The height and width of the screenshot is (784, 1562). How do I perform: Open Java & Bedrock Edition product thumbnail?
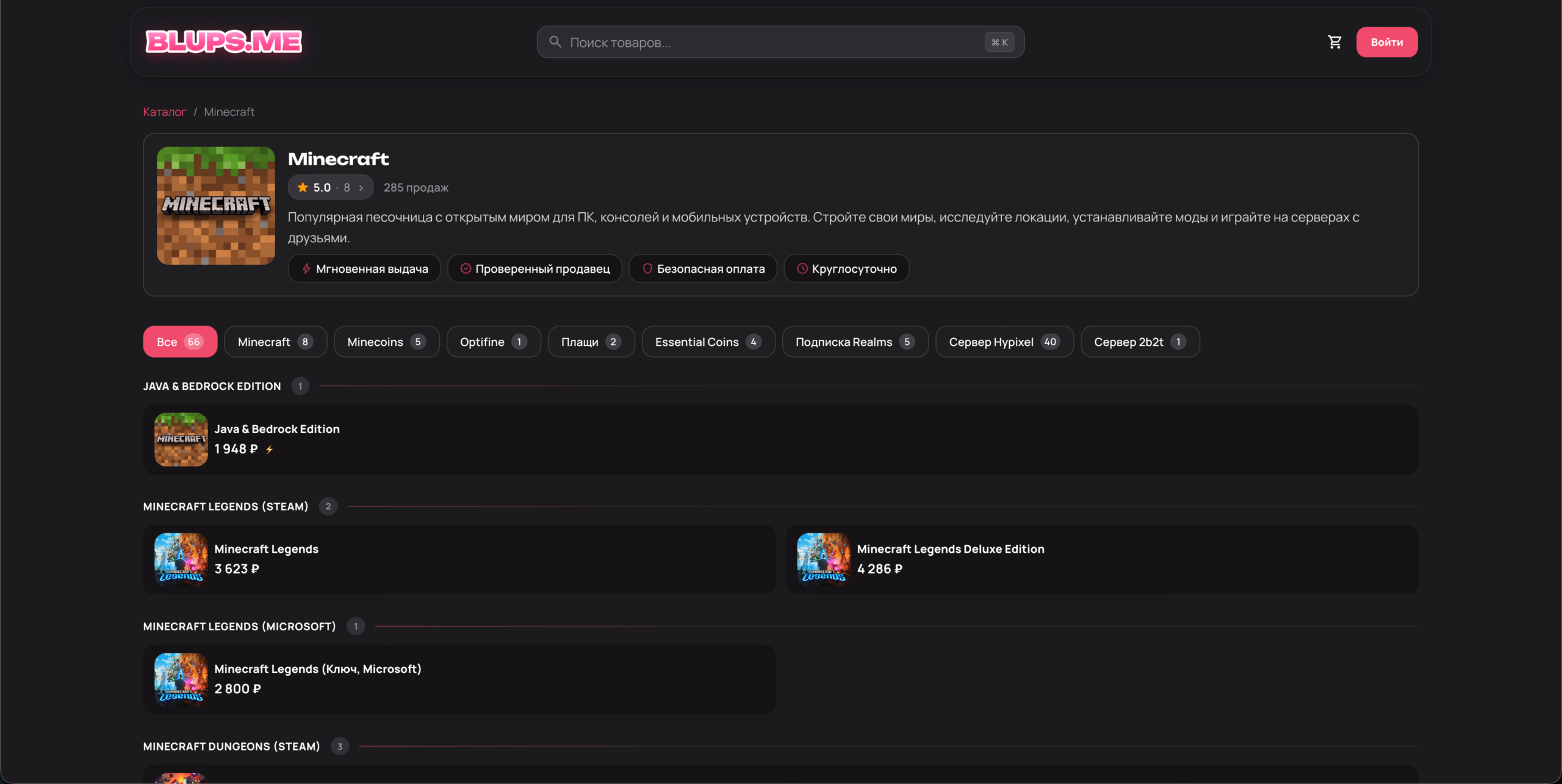click(181, 439)
